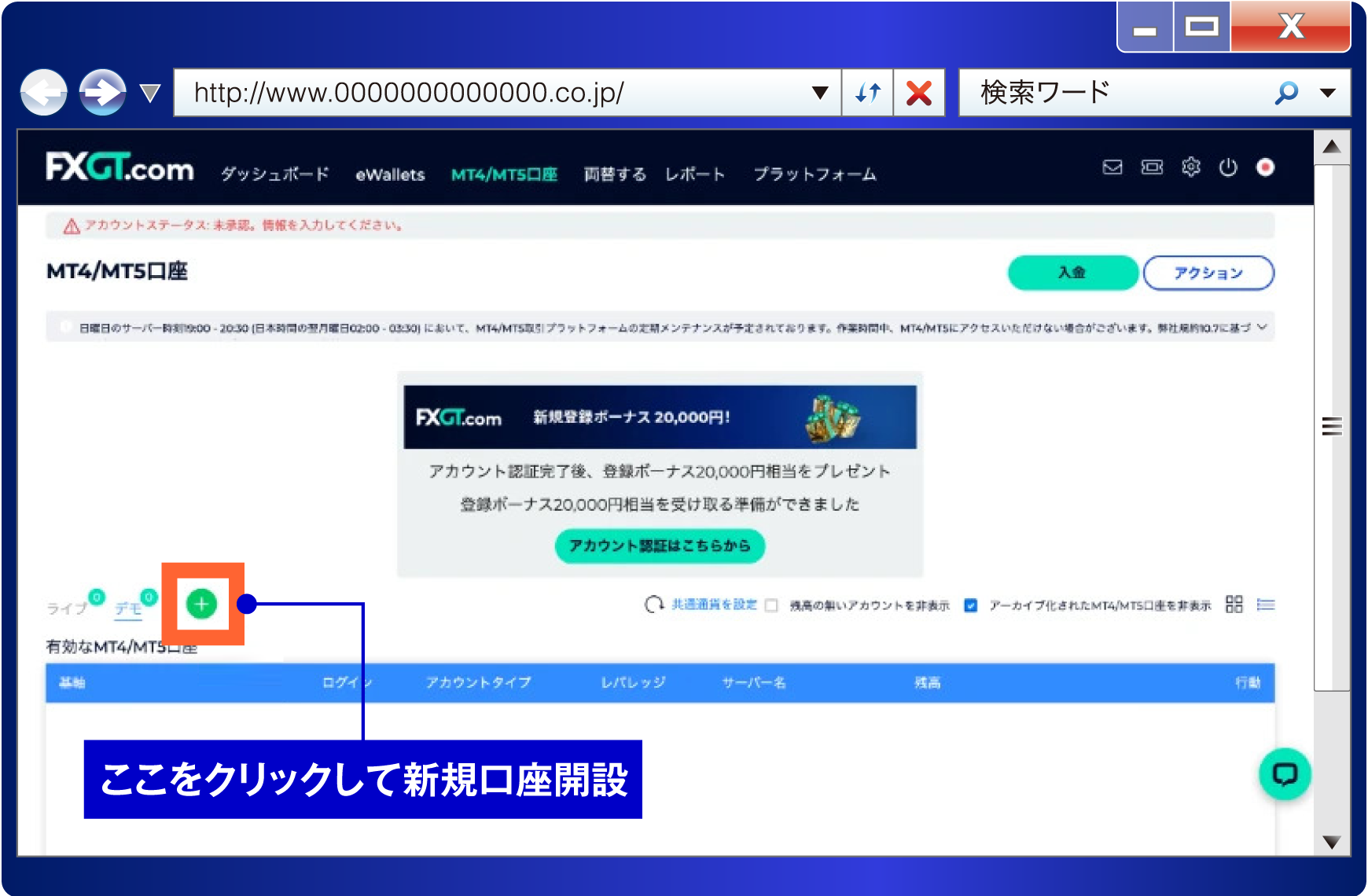Switch to list view icon

(1266, 604)
